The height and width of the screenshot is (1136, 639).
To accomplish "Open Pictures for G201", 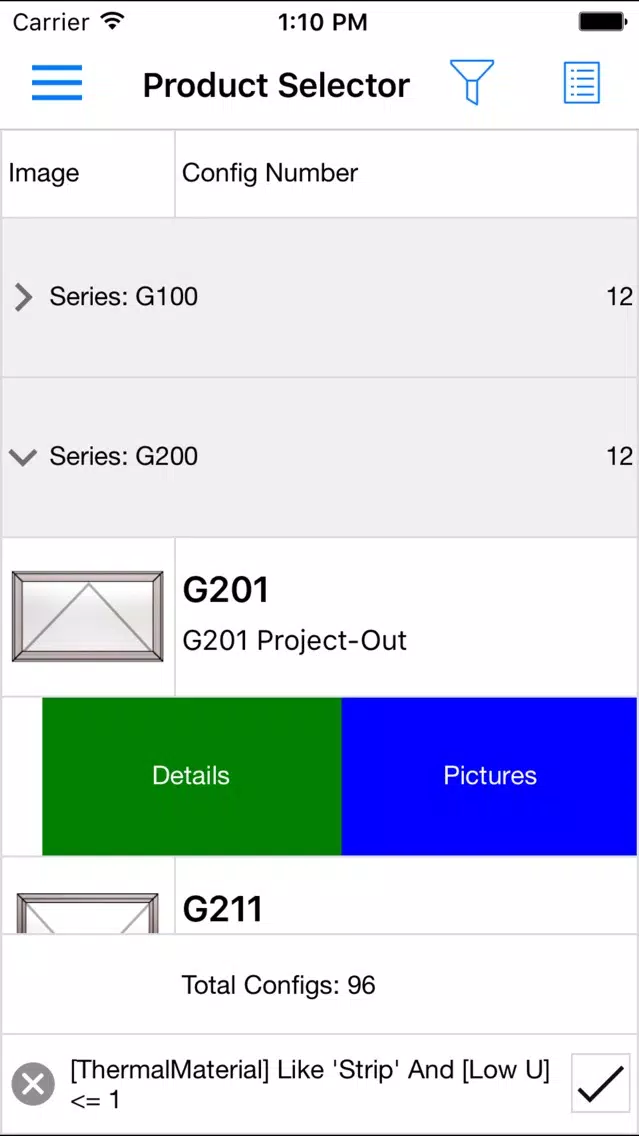I will click(x=490, y=776).
